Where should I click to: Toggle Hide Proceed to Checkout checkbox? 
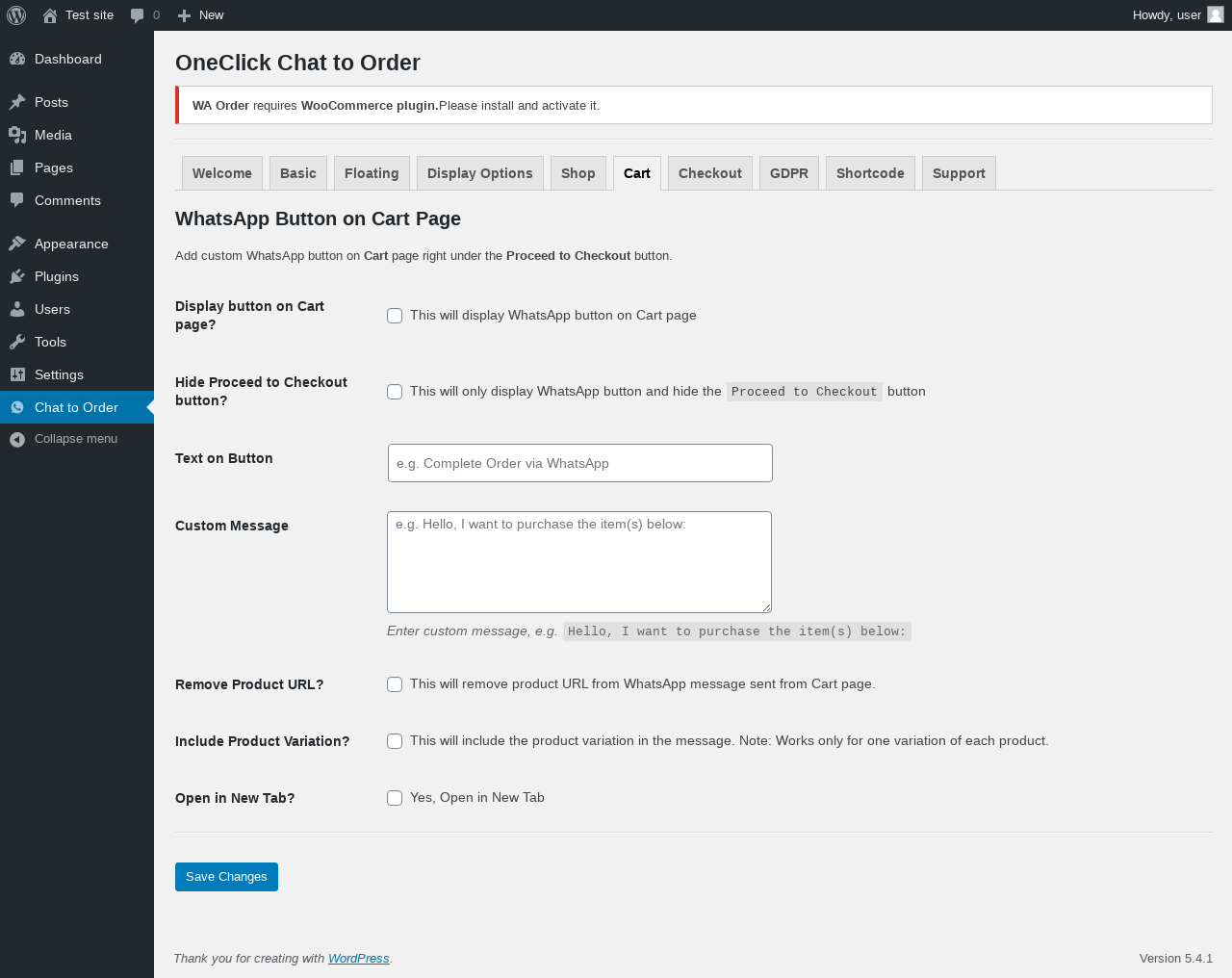395,392
